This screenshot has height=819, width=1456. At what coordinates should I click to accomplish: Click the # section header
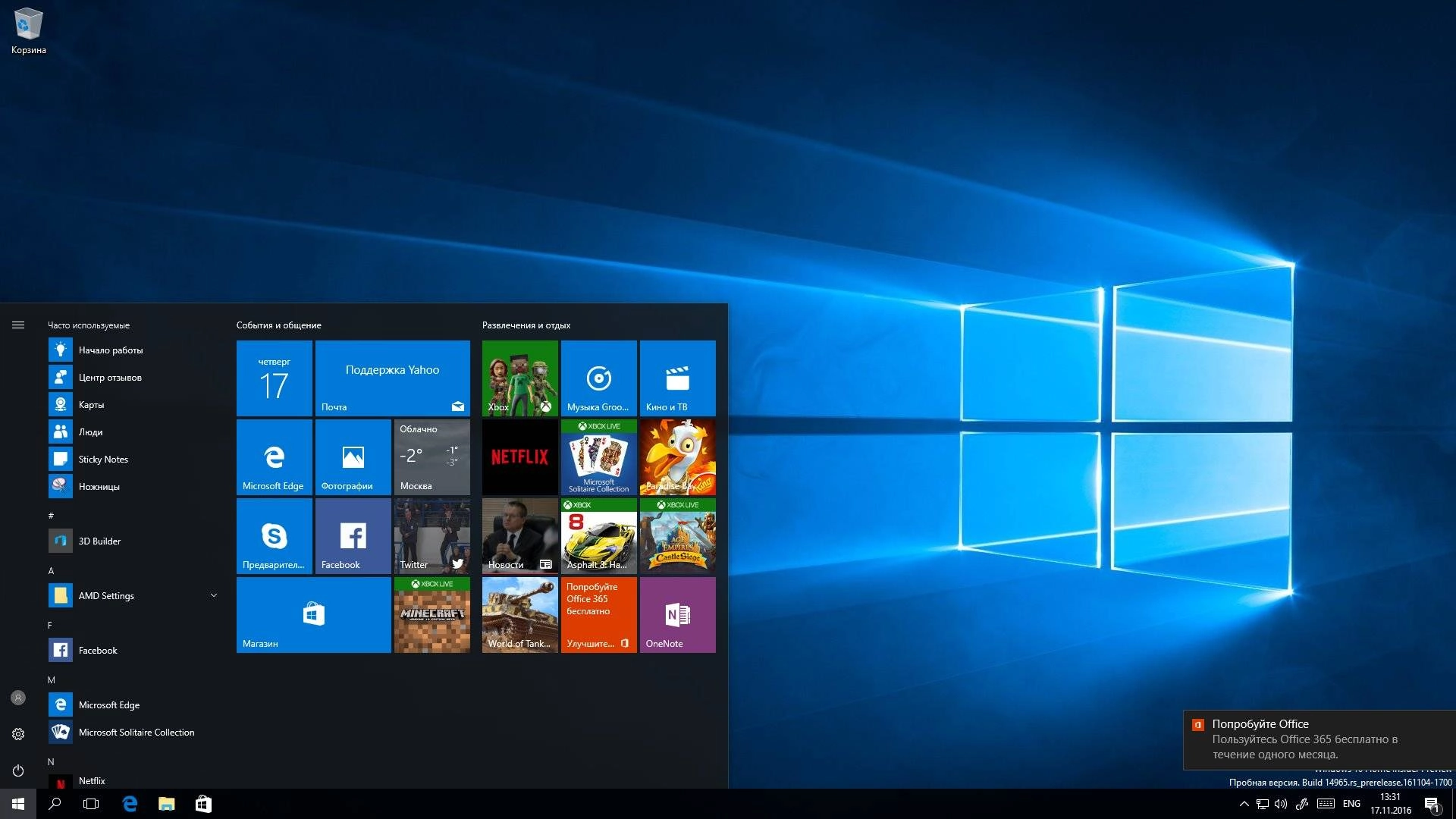(x=51, y=516)
